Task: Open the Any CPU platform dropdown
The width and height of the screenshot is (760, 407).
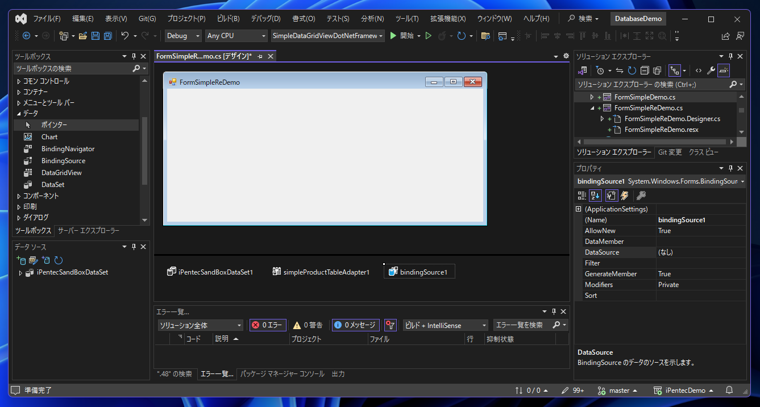Action: [236, 36]
